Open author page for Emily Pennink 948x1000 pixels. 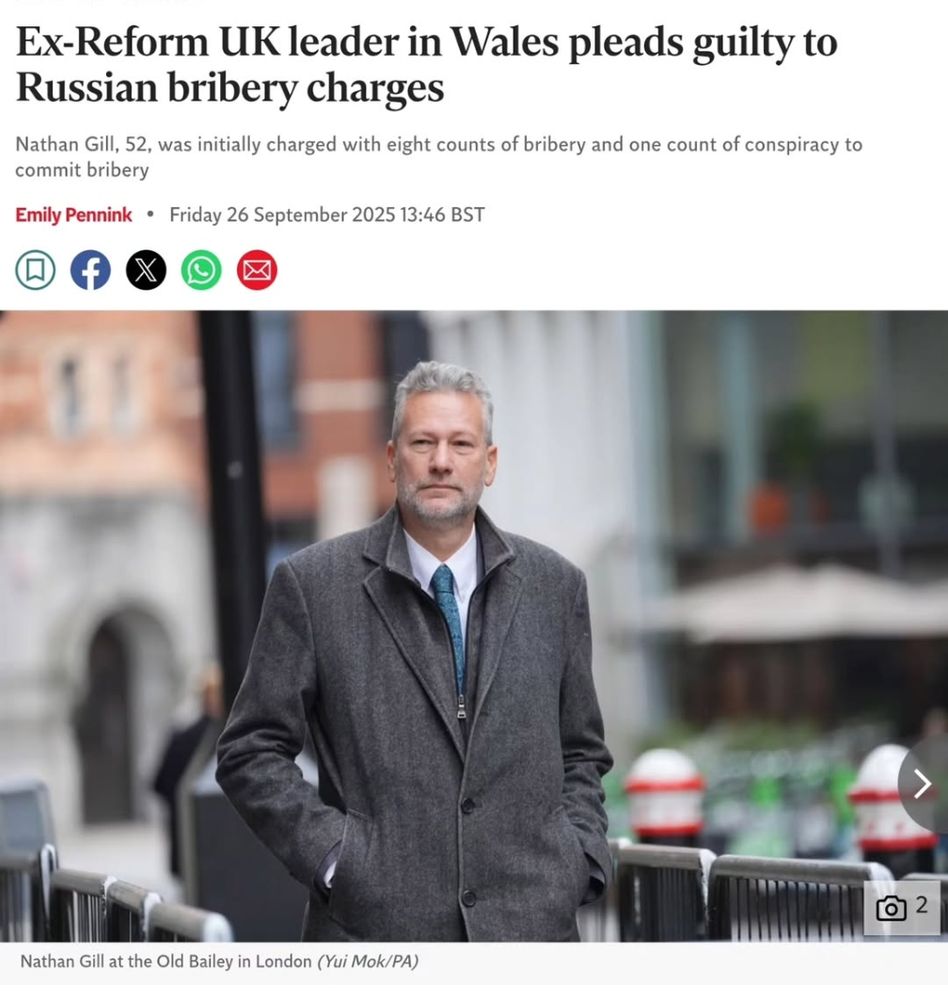tap(73, 215)
